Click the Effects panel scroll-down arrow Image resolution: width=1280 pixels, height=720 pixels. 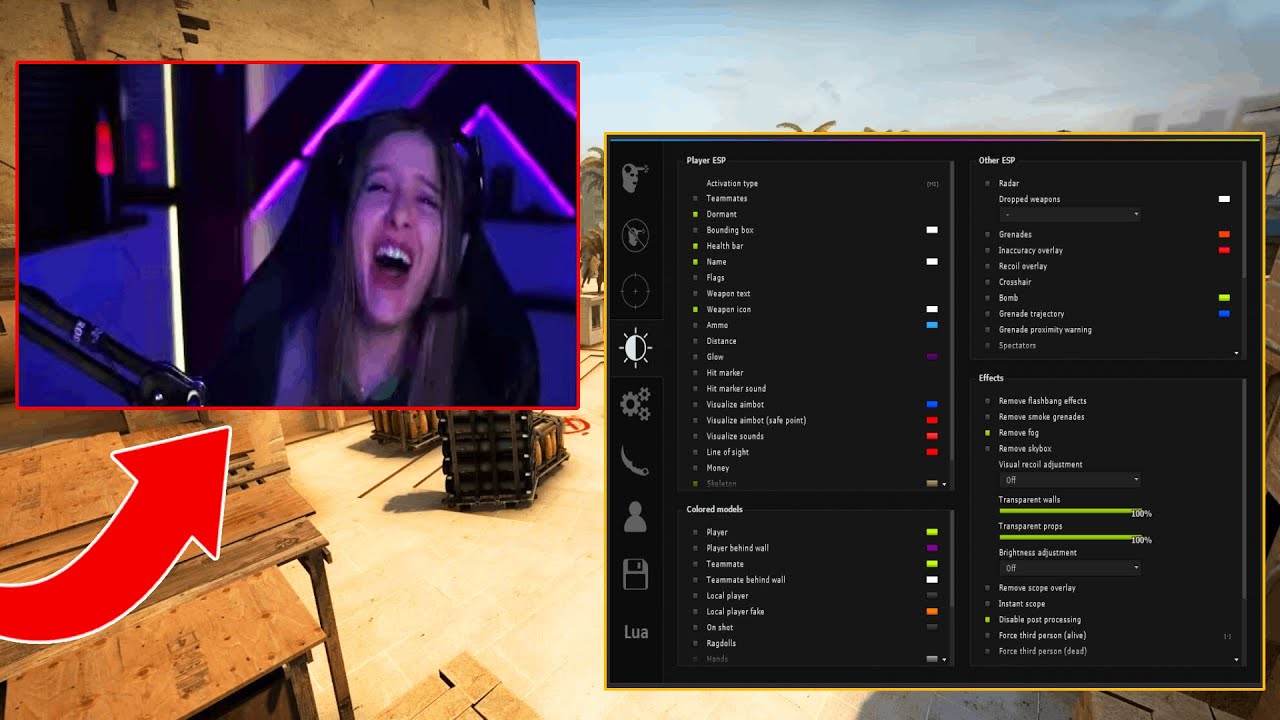point(1237,660)
